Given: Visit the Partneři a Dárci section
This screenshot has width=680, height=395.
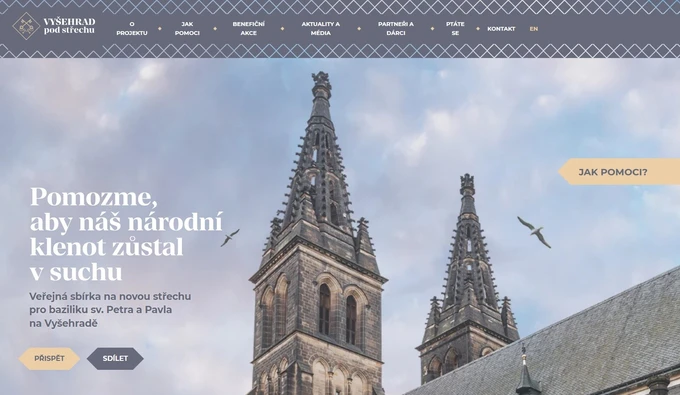Looking at the screenshot, I should [396, 29].
